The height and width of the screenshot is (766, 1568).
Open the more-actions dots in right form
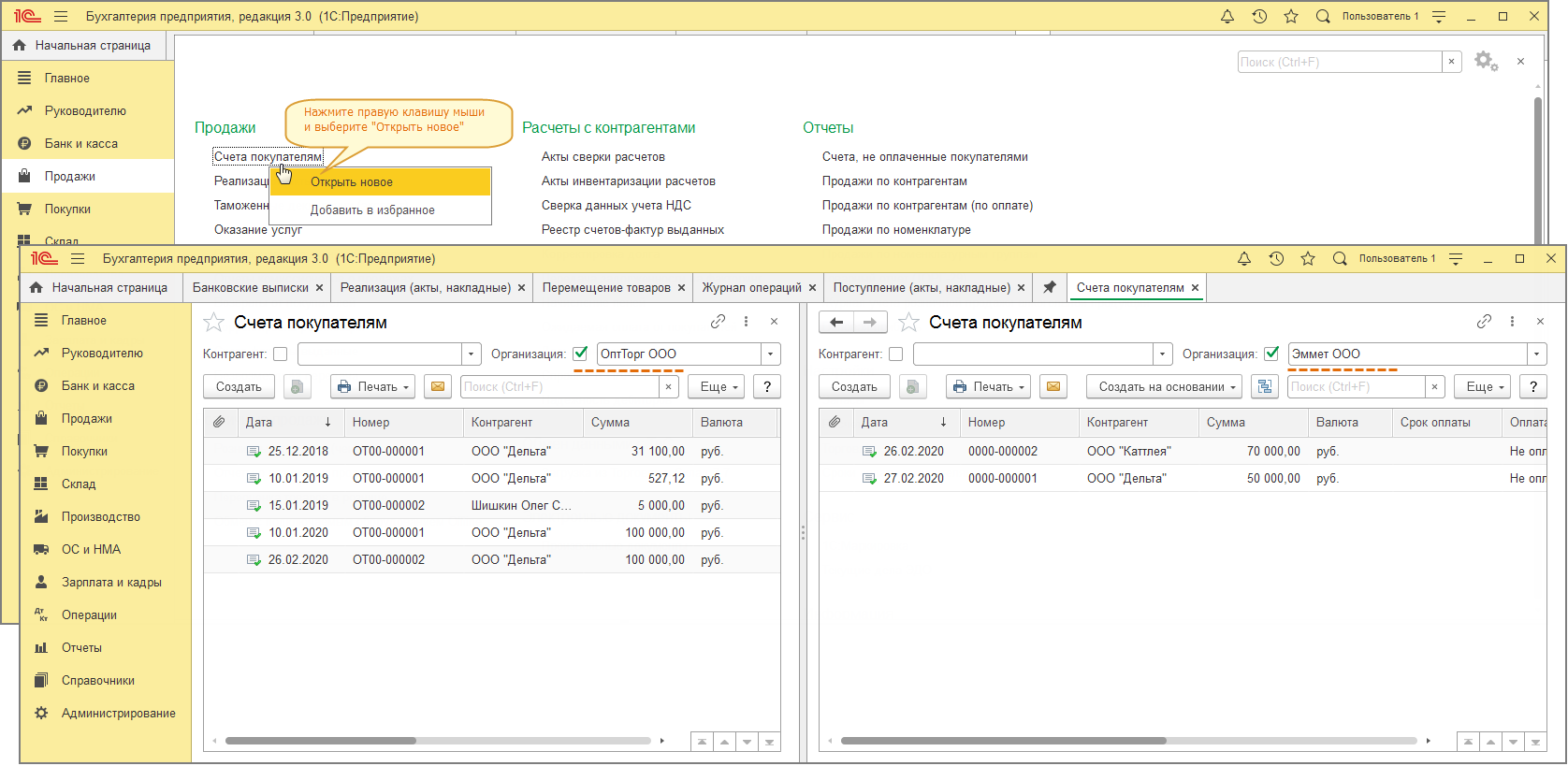1512,322
